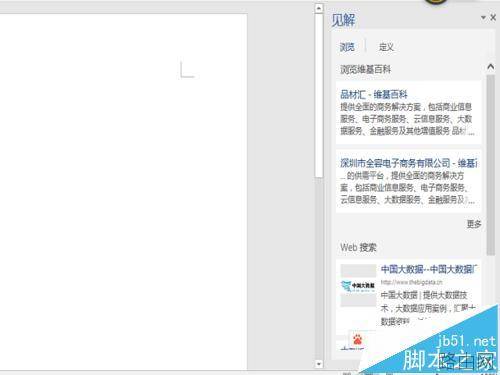Click the Baidu paw icon thumbnail

[357, 340]
